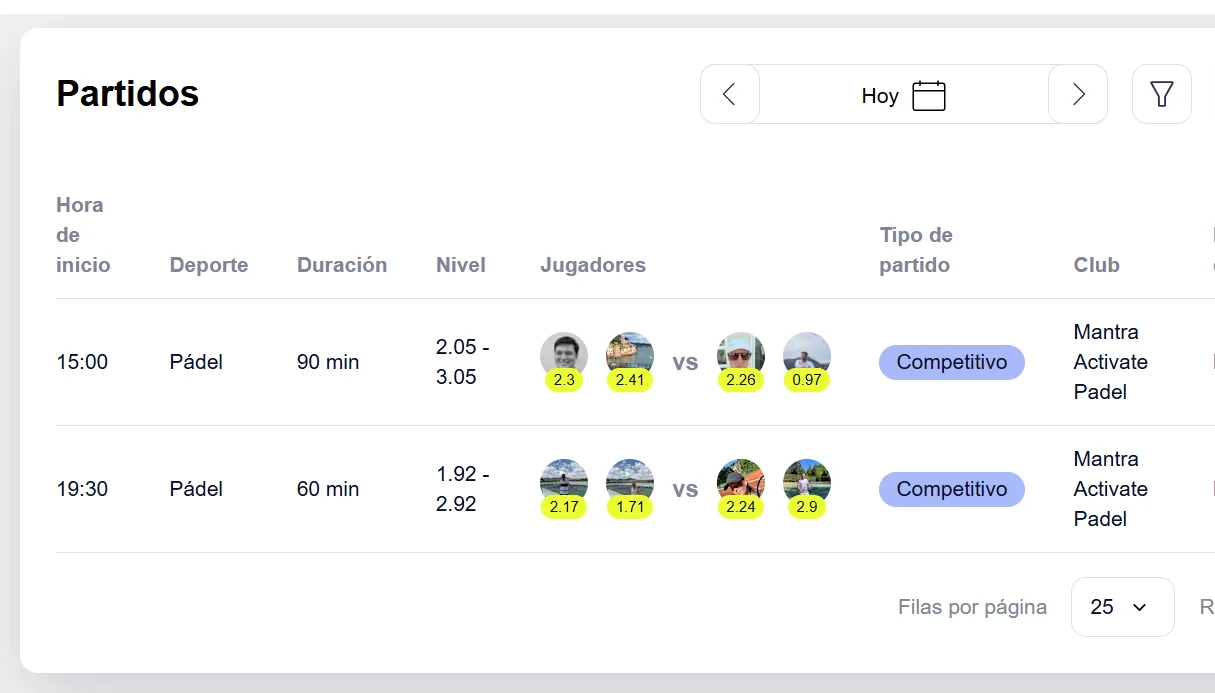This screenshot has height=693, width=1215.
Task: Click the Hoy date label
Action: (880, 96)
